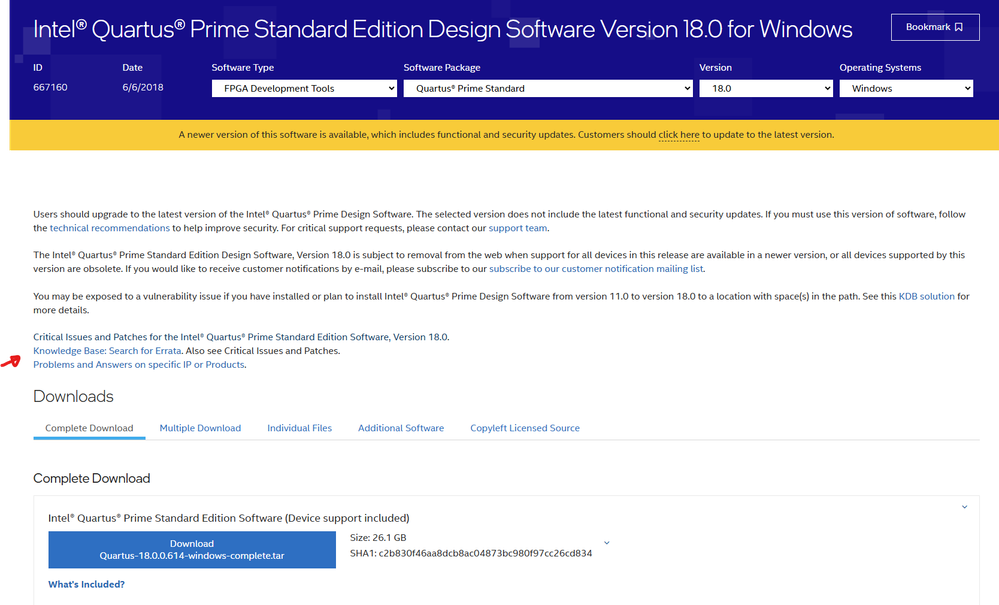The height and width of the screenshot is (605, 999).
Task: Open the KDB solution link
Action: click(926, 296)
